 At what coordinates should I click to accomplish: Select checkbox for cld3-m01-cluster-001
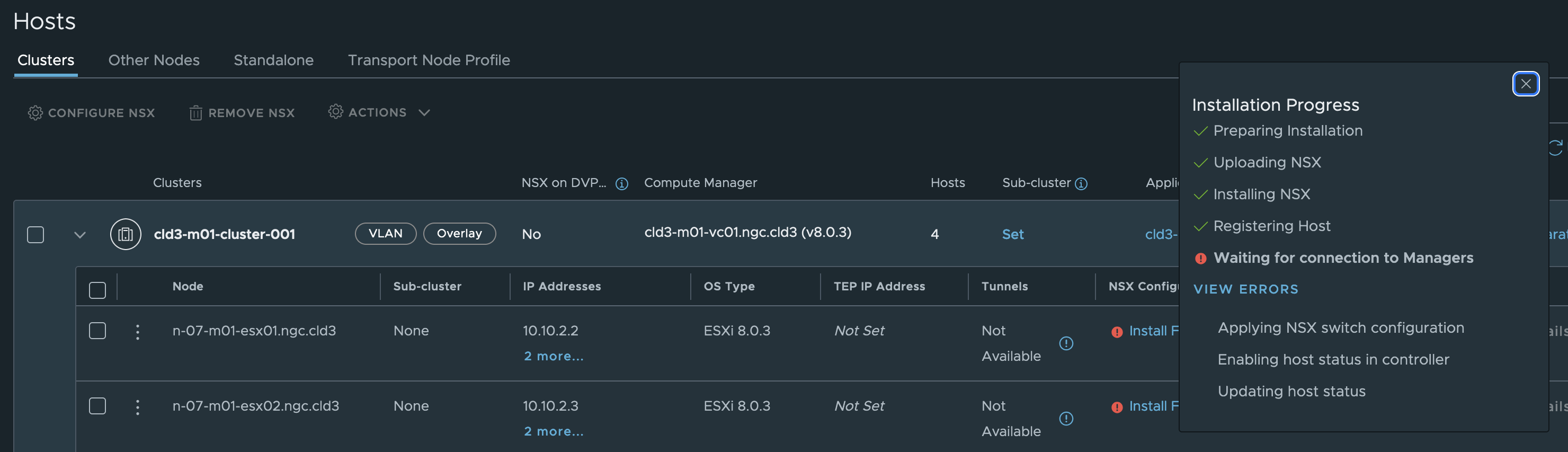pyautogui.click(x=35, y=235)
